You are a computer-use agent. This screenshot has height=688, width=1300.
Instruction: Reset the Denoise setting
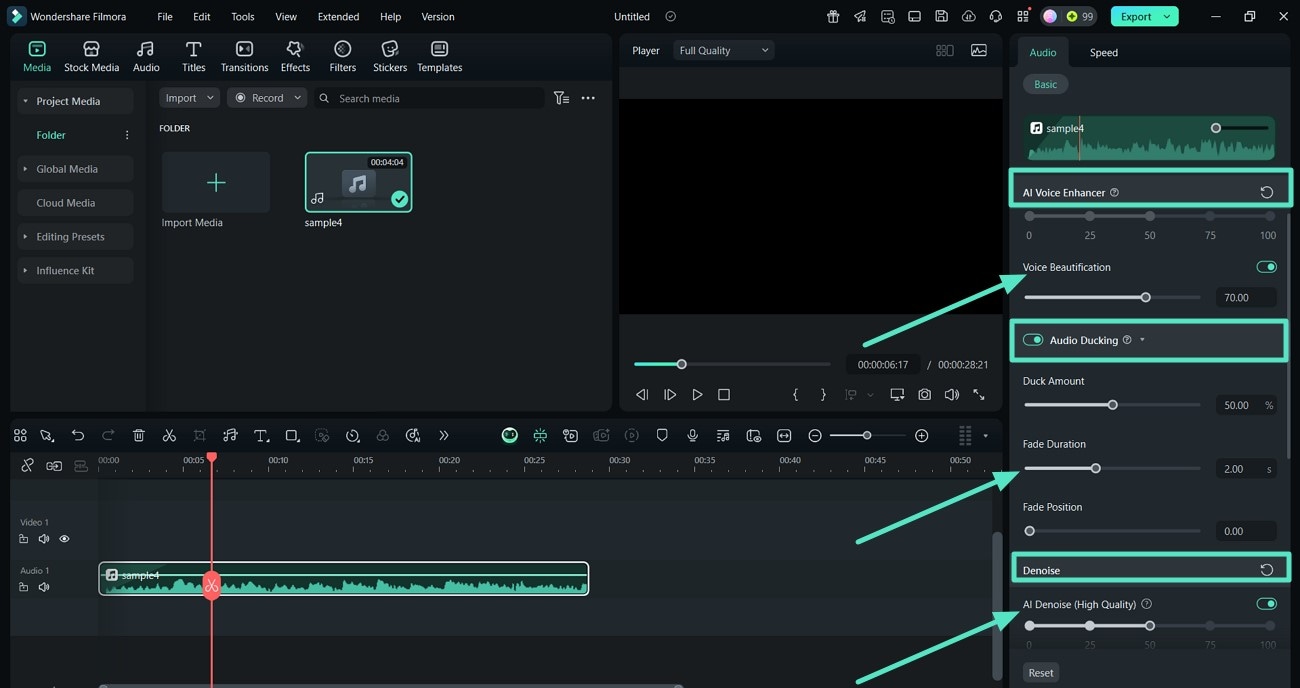(1267, 570)
